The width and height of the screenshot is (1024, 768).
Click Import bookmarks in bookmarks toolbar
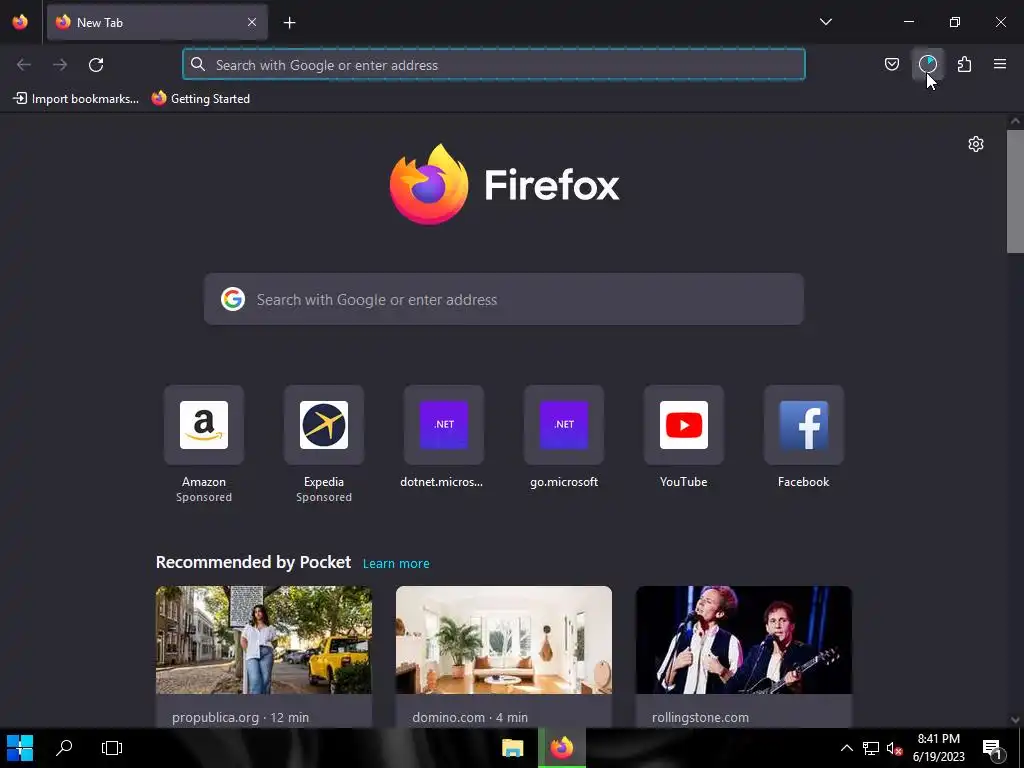[76, 99]
